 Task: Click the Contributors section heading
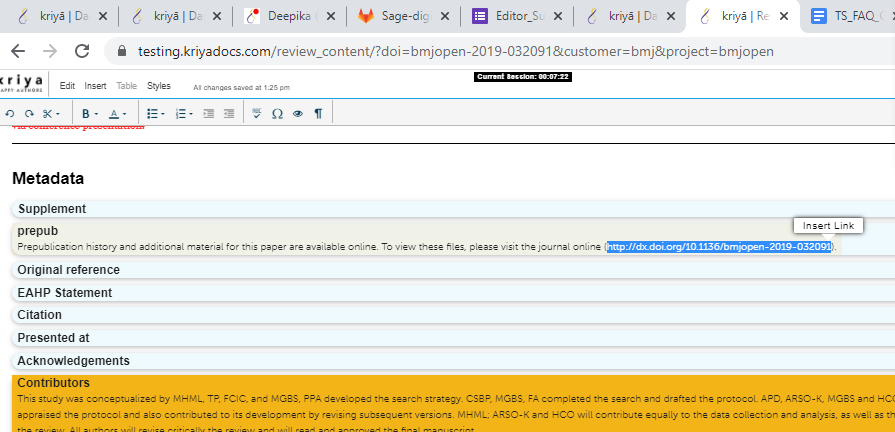(x=54, y=383)
